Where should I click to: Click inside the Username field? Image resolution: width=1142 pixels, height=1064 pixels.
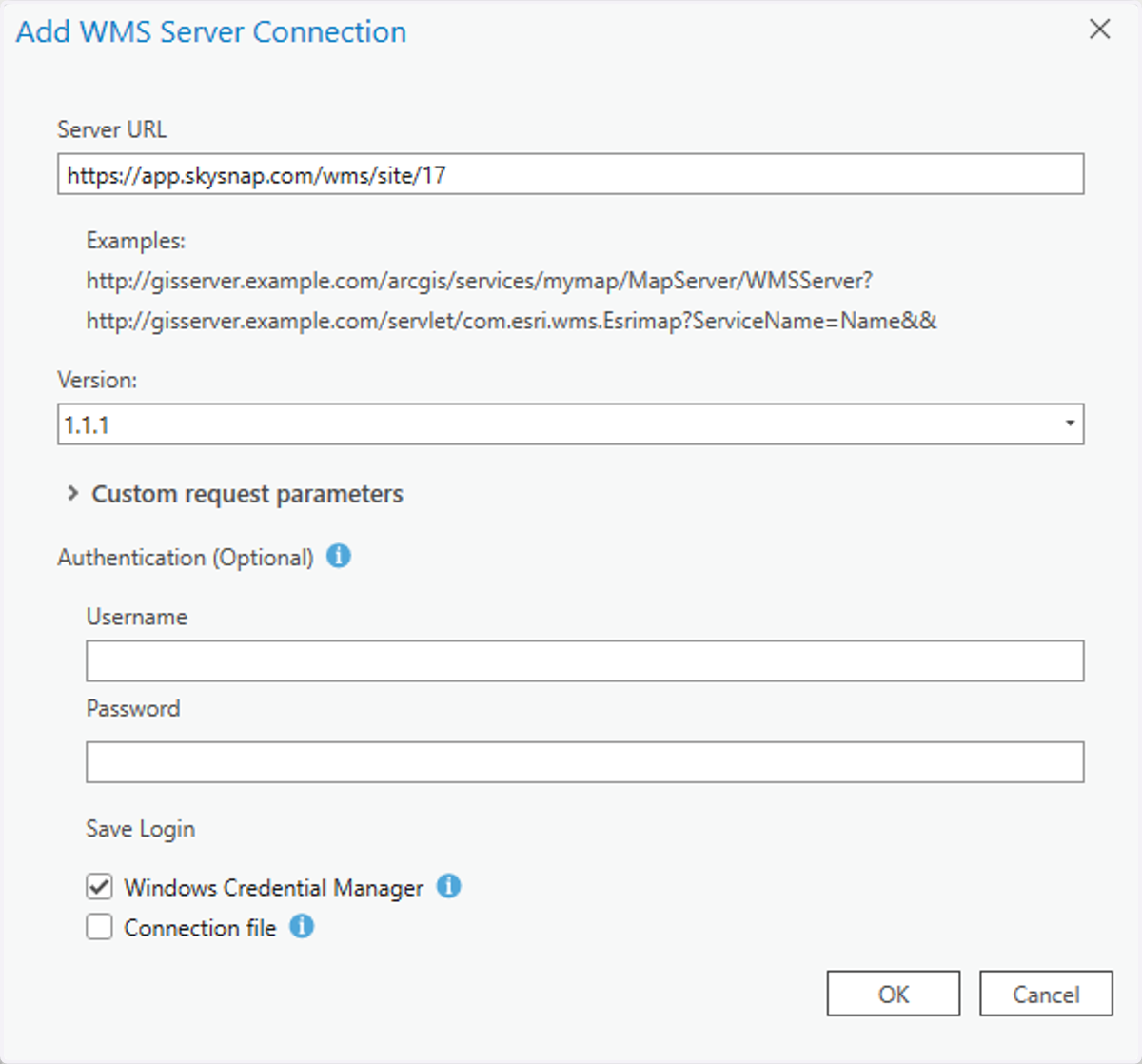pos(585,660)
